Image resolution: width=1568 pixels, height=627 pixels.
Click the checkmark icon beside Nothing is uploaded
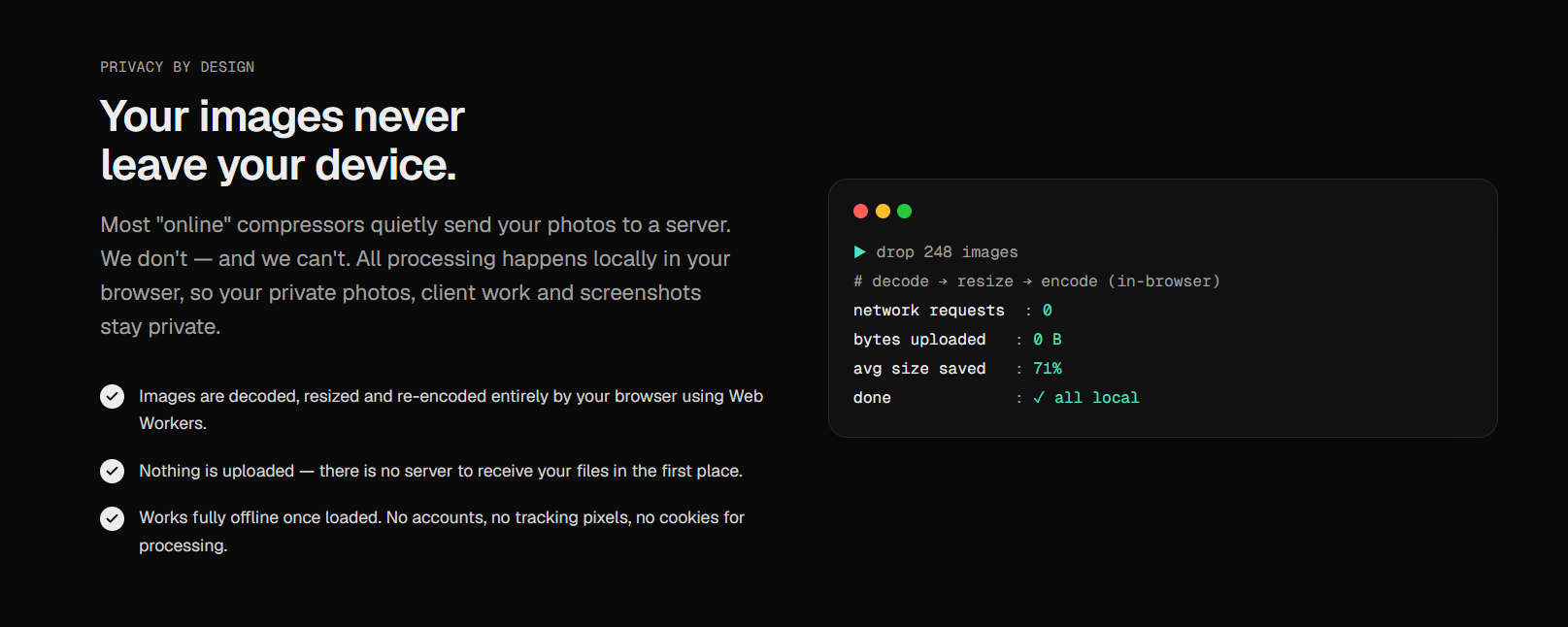pos(113,471)
